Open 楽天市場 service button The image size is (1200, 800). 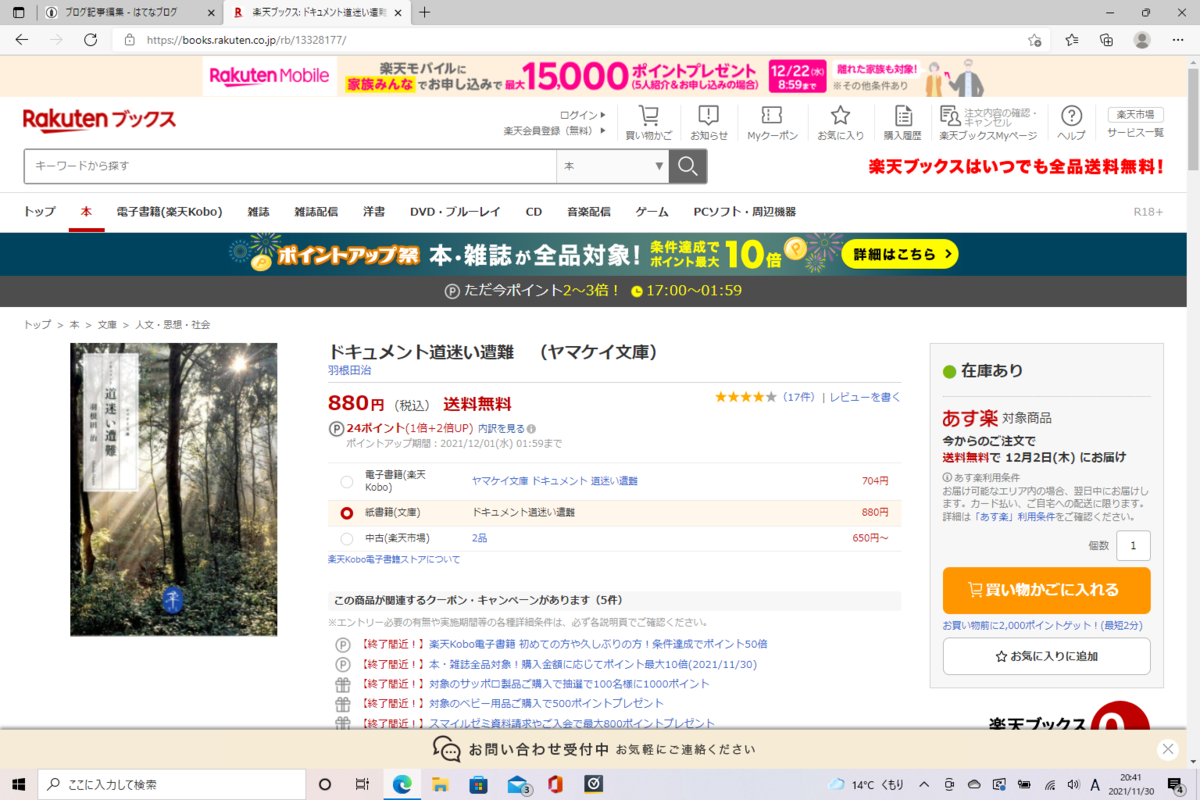click(x=1135, y=114)
